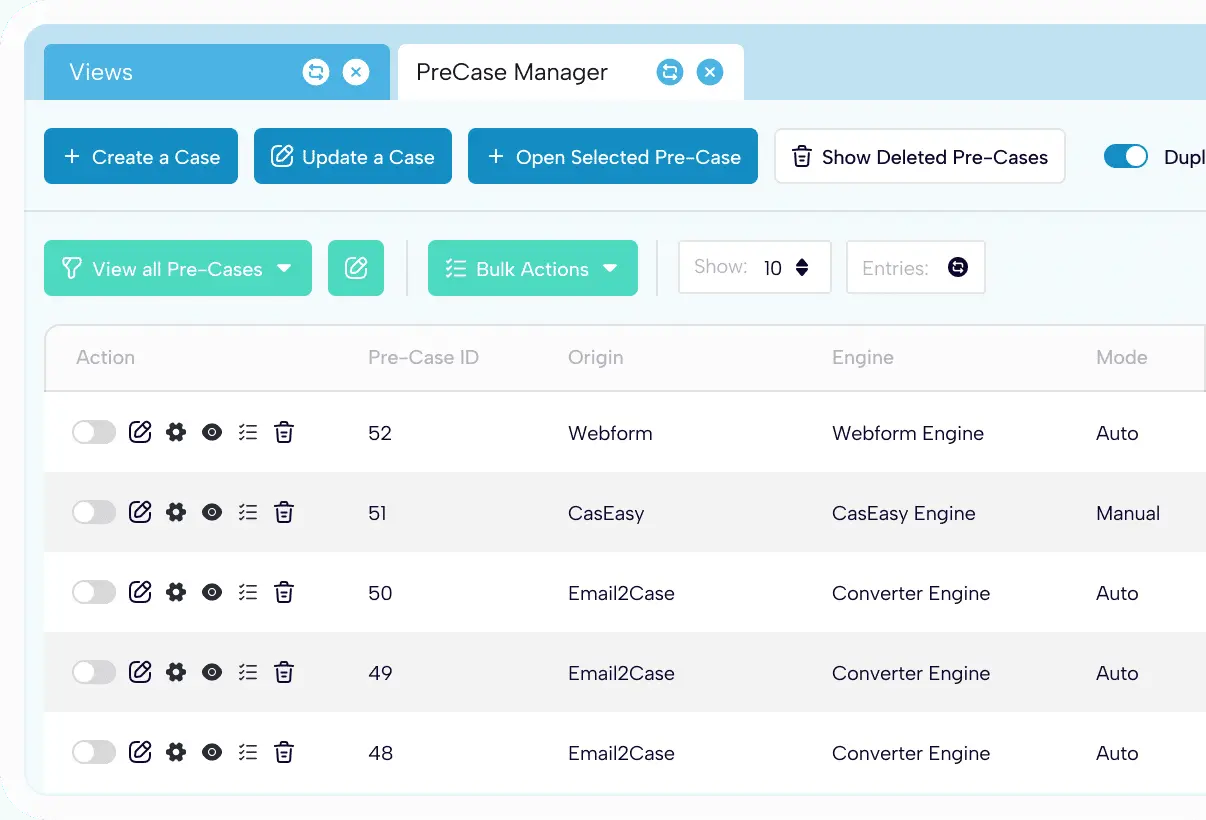The width and height of the screenshot is (1206, 820).
Task: Switch to the Views tab
Action: [x=217, y=72]
